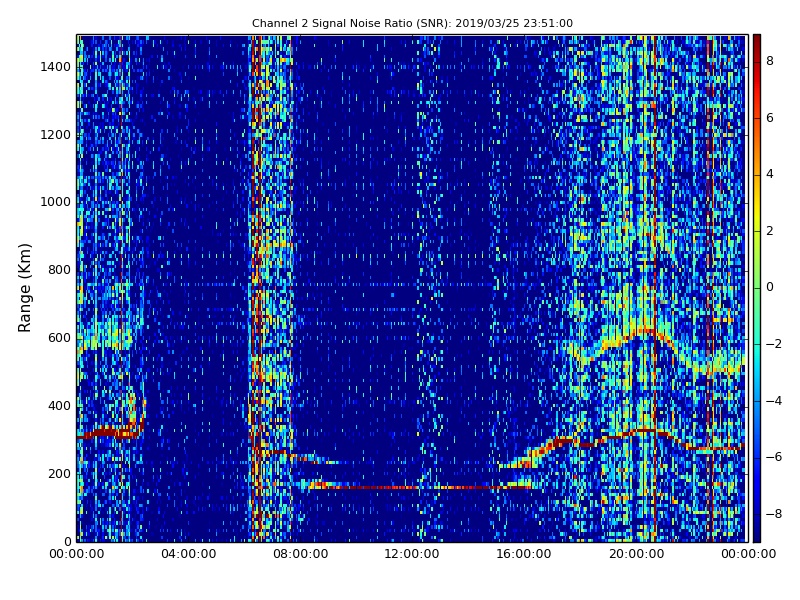Click the Range (Km) y-axis label
The width and height of the screenshot is (800, 600).
[24, 288]
